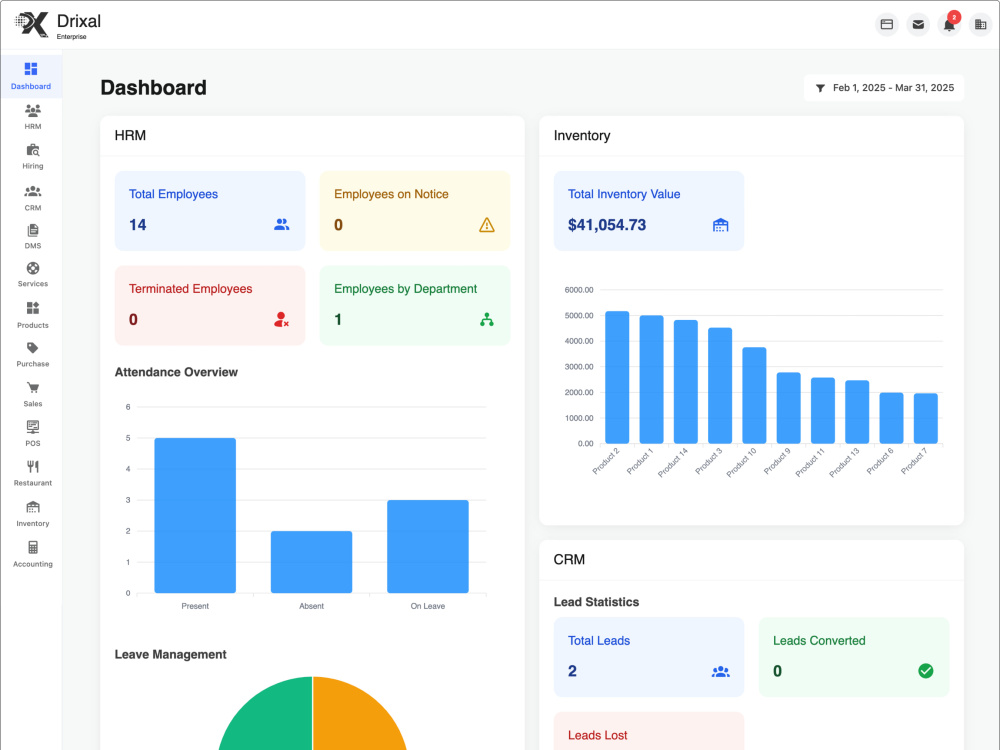Screen dimensions: 1000x750
Task: Open the company building icon in header
Action: 980,25
